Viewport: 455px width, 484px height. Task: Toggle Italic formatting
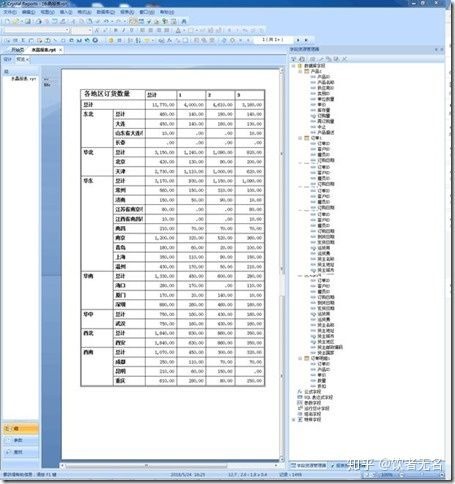124,30
